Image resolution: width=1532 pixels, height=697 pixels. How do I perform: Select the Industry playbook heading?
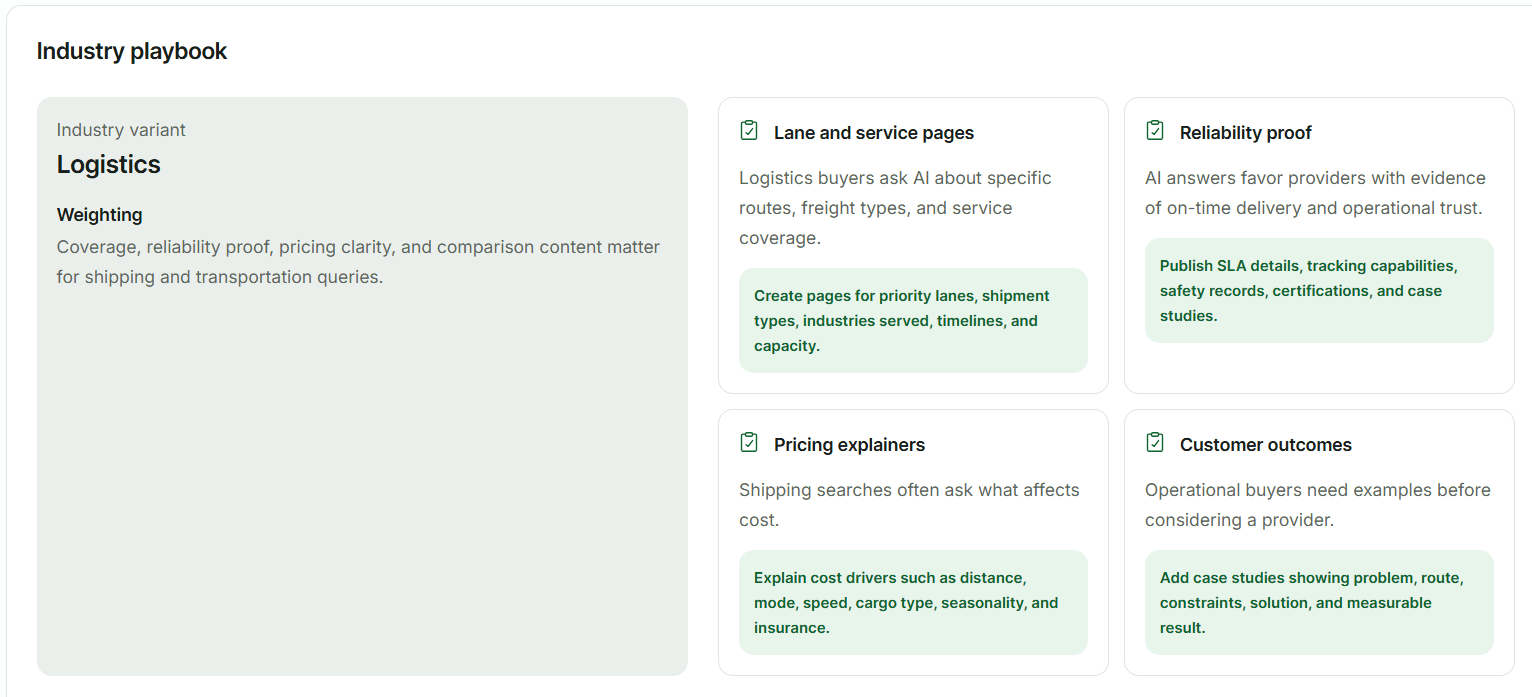[132, 51]
